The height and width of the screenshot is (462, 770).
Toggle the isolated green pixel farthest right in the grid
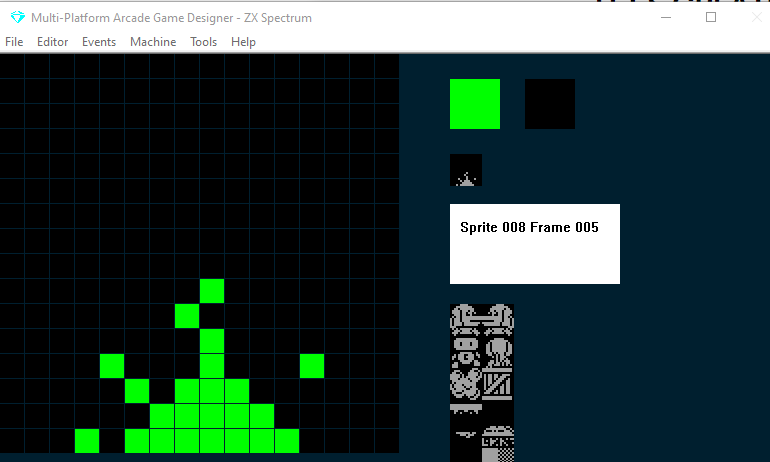pyautogui.click(x=312, y=366)
